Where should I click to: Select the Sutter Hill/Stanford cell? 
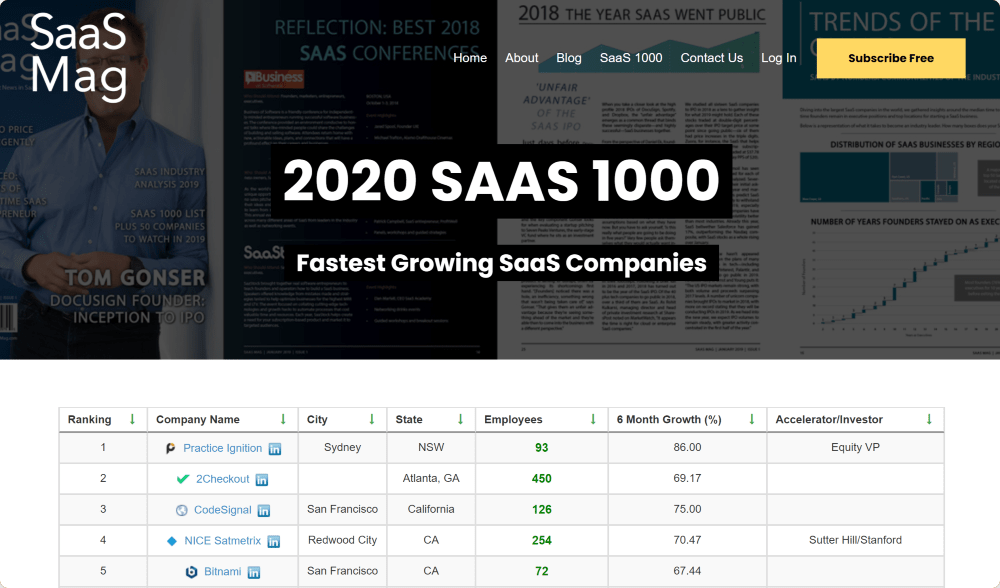click(x=855, y=540)
